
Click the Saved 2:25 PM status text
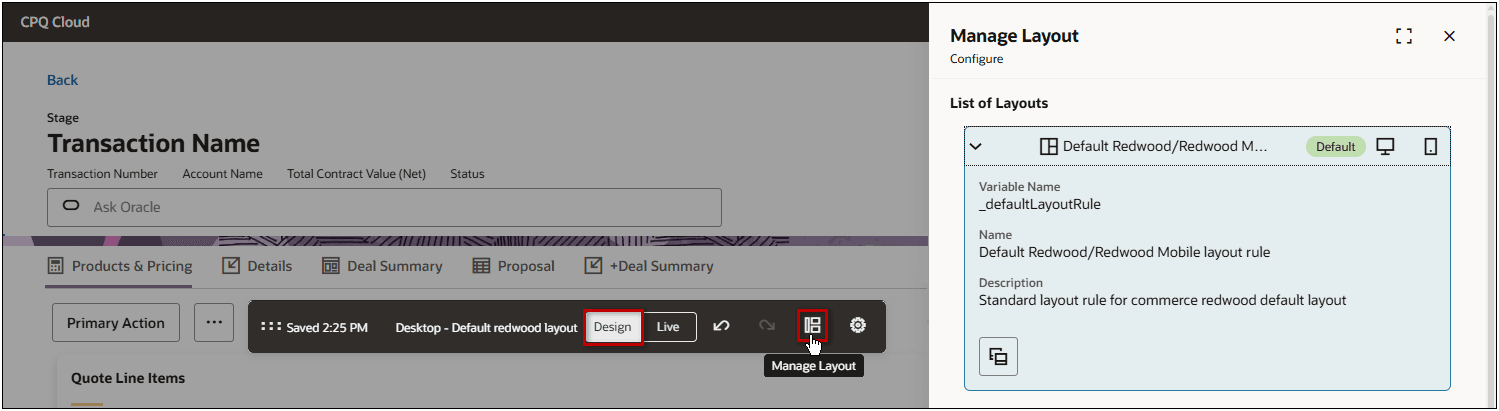coord(327,327)
